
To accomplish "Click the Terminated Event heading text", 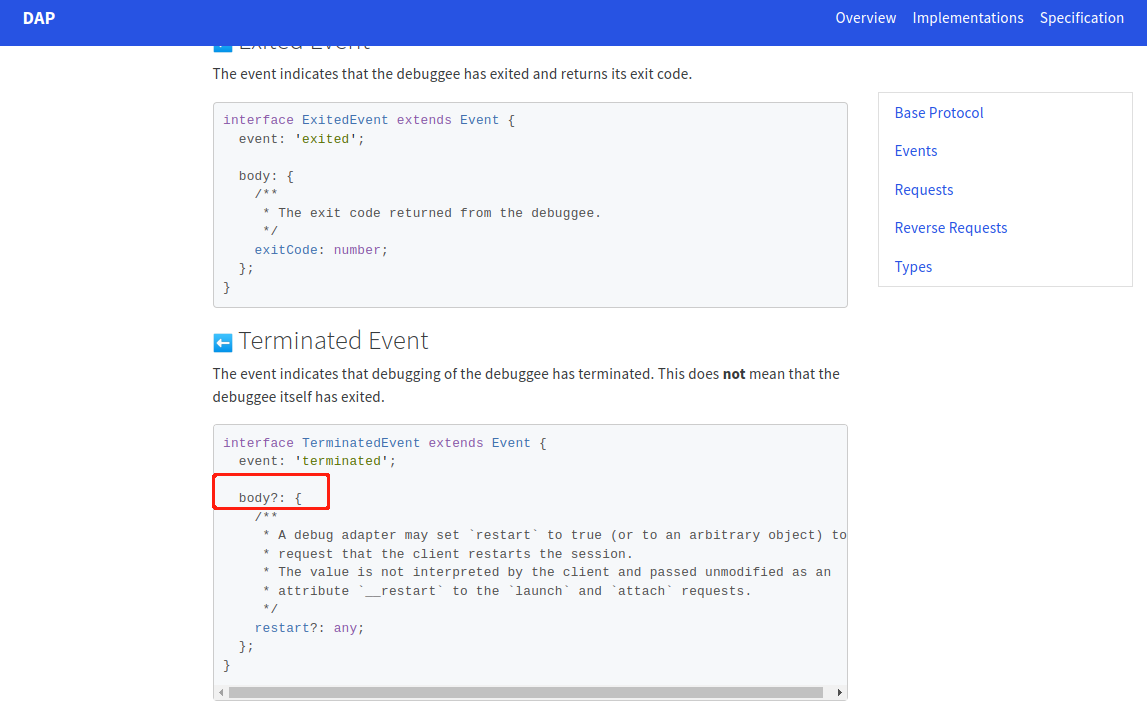I will (331, 341).
